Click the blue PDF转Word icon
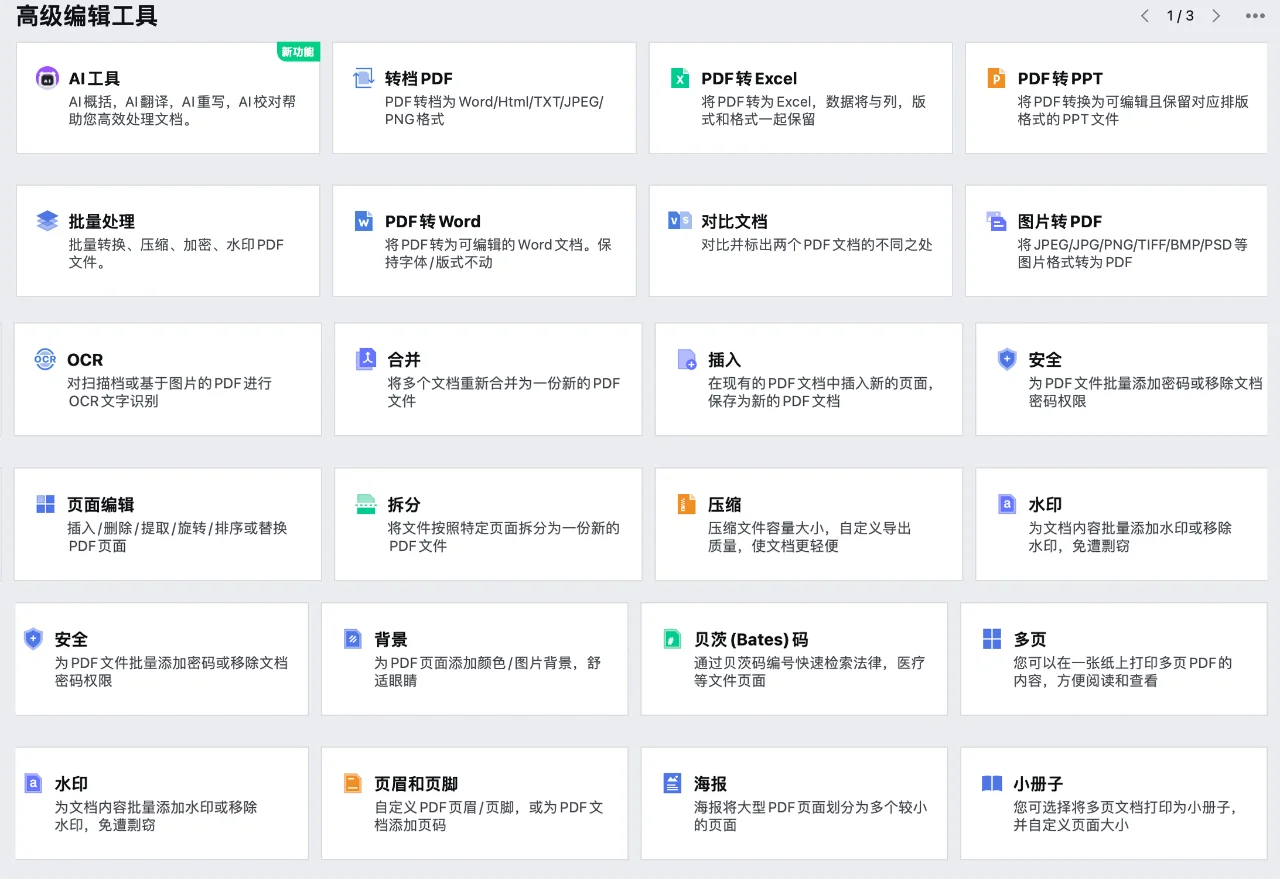Screen dimensions: 1280x882 363,221
